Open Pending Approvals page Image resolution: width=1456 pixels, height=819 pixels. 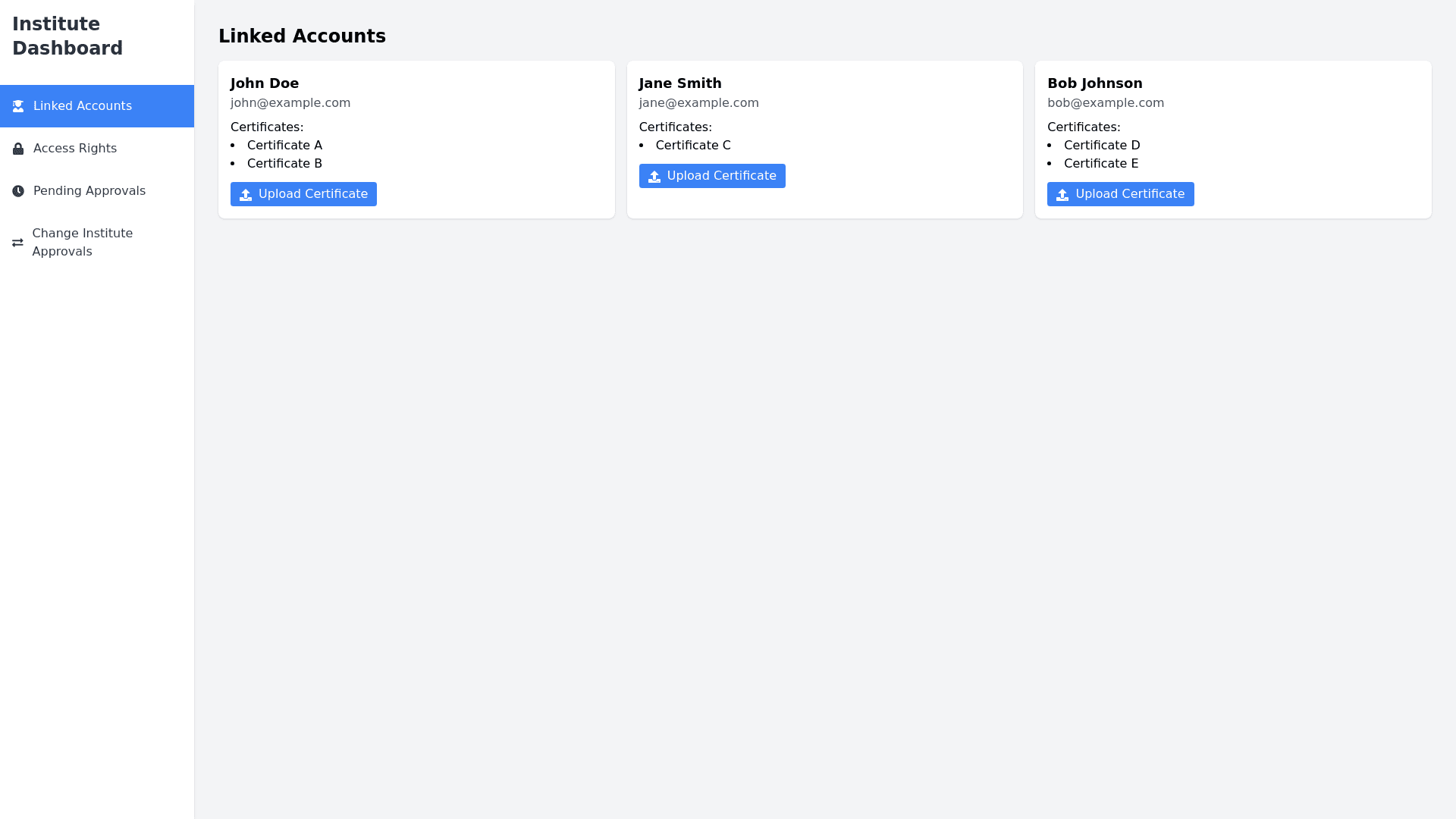pyautogui.click(x=89, y=191)
